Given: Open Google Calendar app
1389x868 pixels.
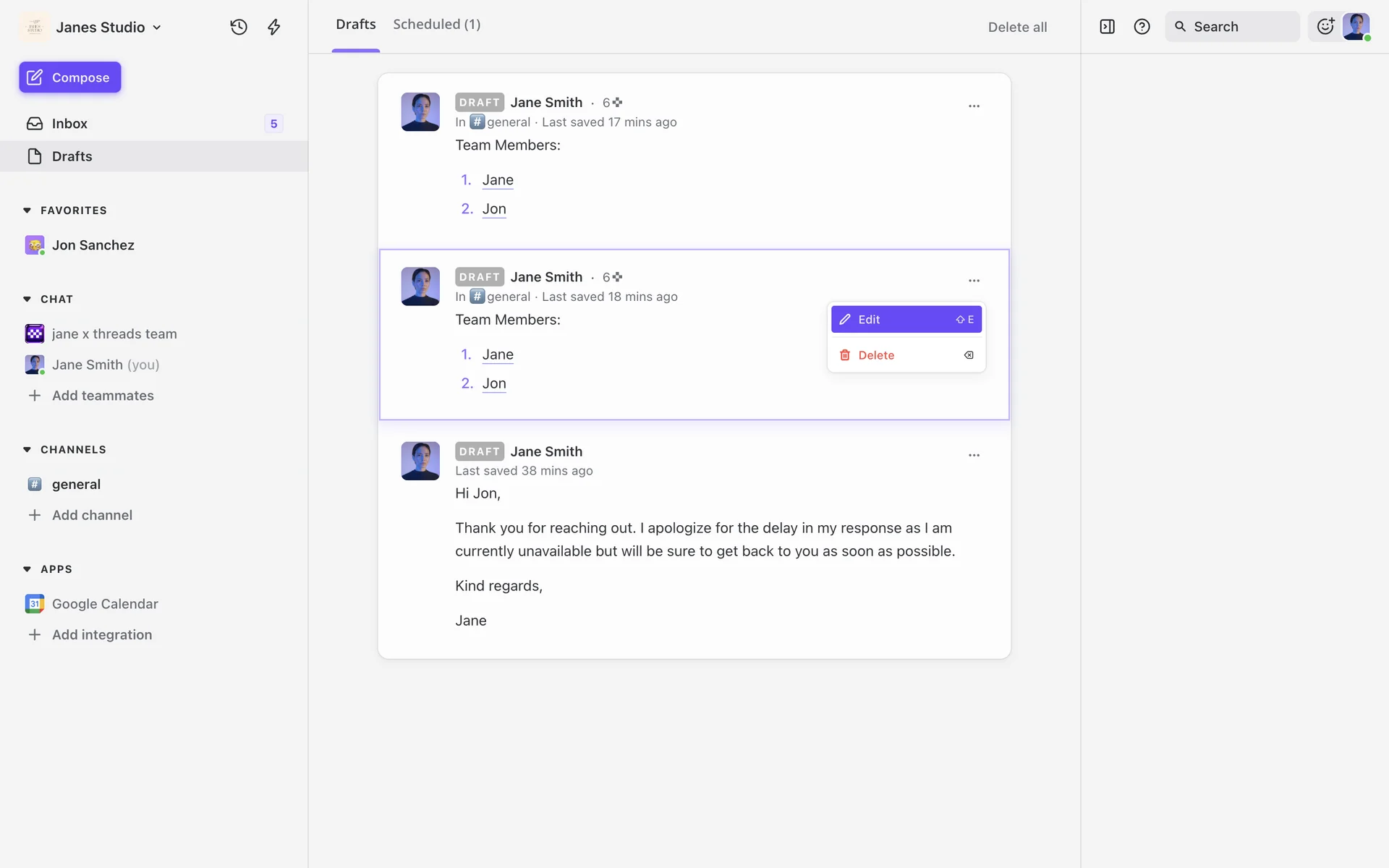Looking at the screenshot, I should [x=104, y=604].
